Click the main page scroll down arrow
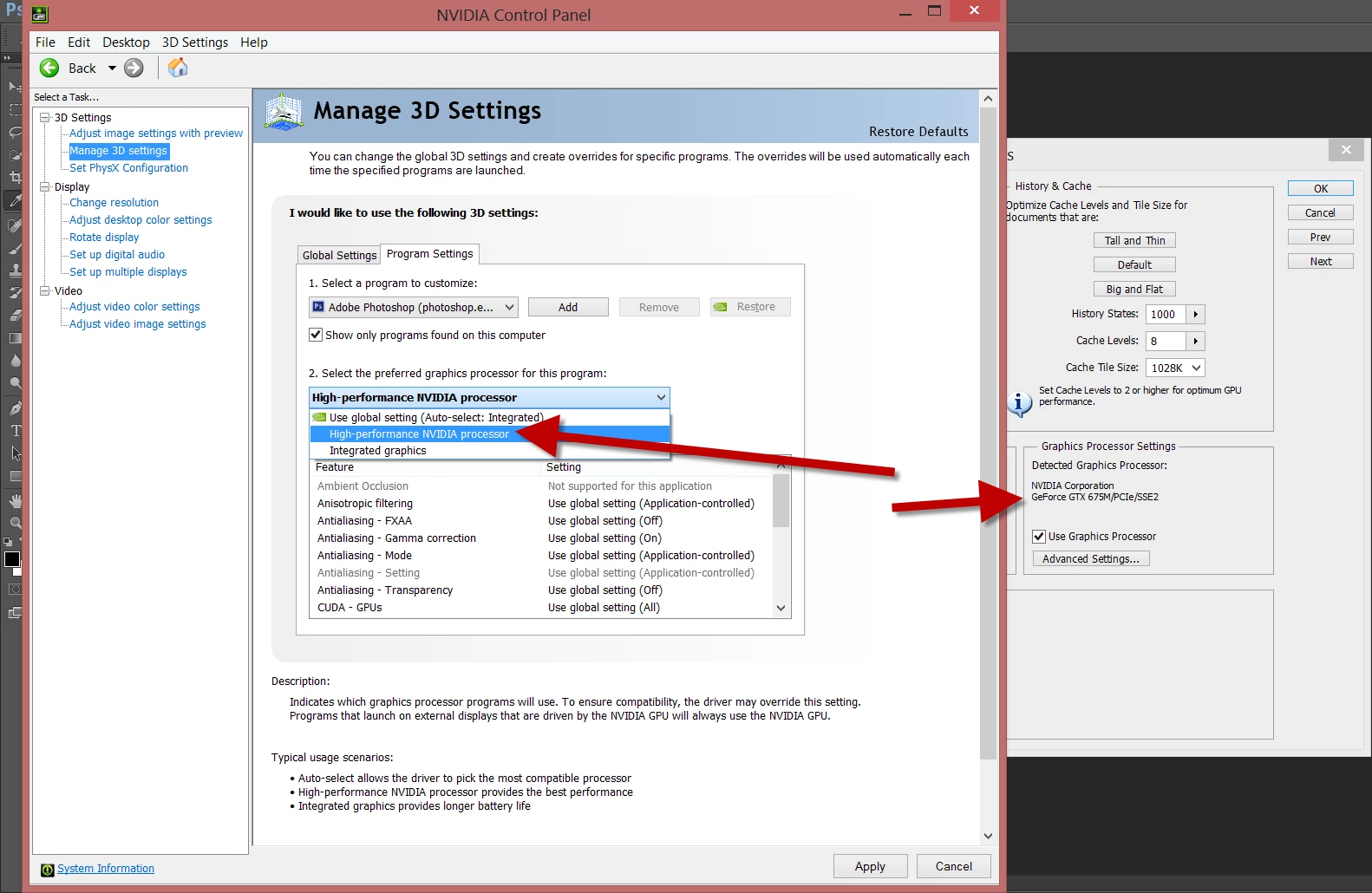 (x=988, y=836)
